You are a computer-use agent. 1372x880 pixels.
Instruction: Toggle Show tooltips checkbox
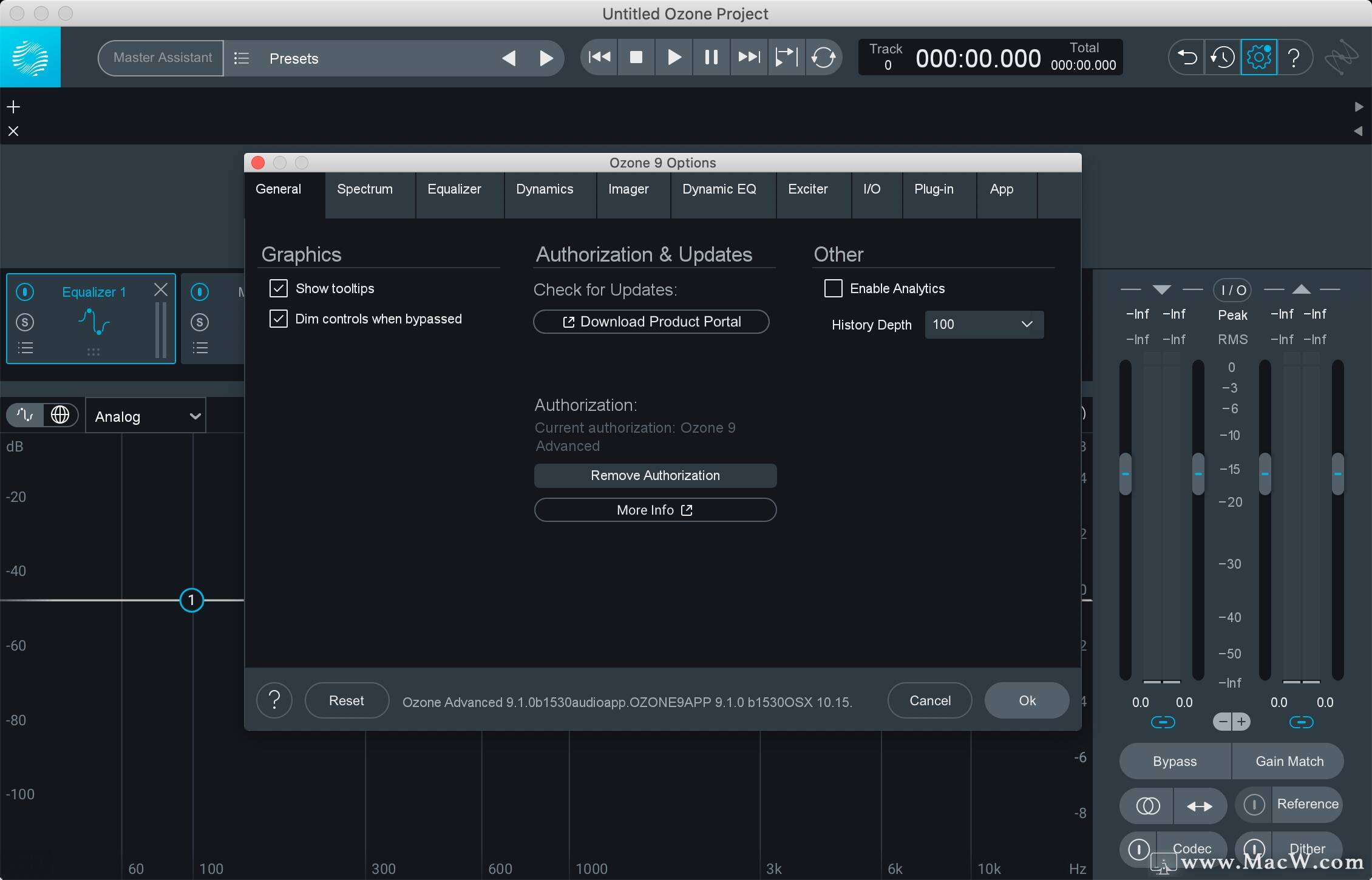pos(279,288)
